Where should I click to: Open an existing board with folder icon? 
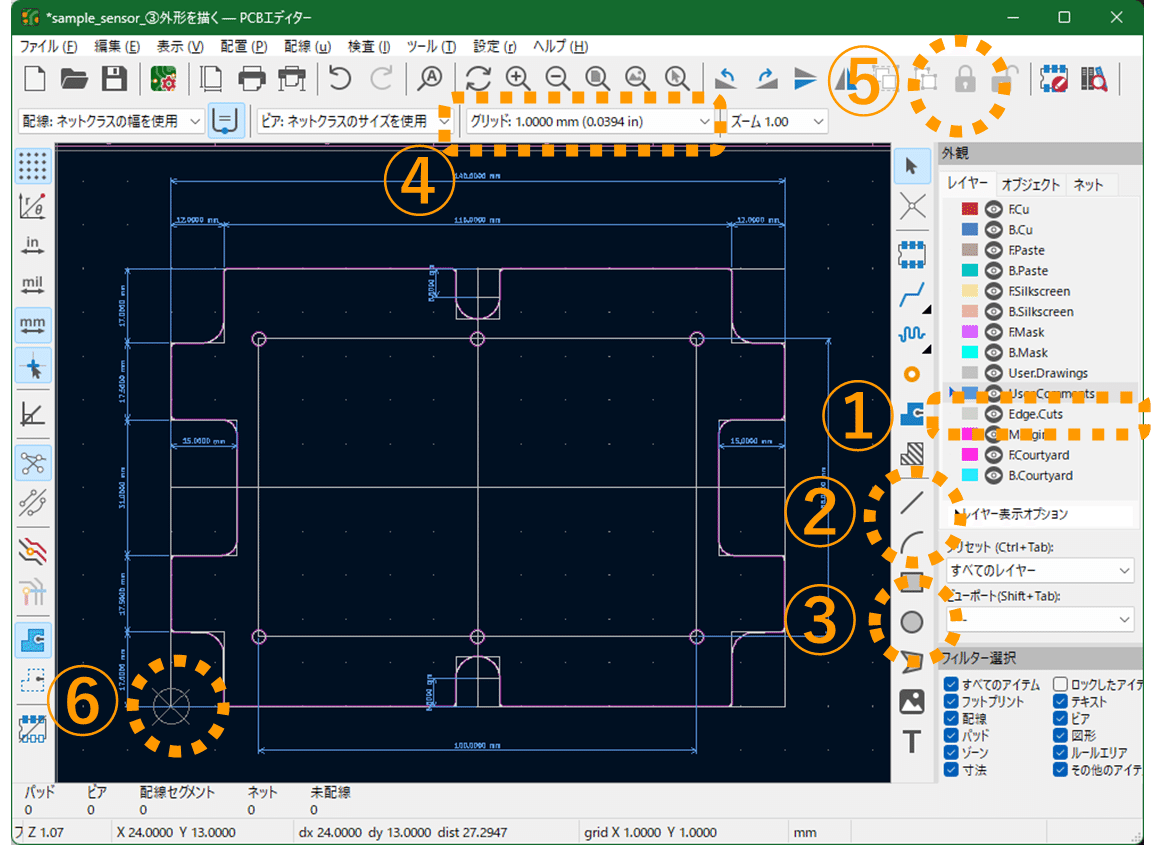pos(73,79)
